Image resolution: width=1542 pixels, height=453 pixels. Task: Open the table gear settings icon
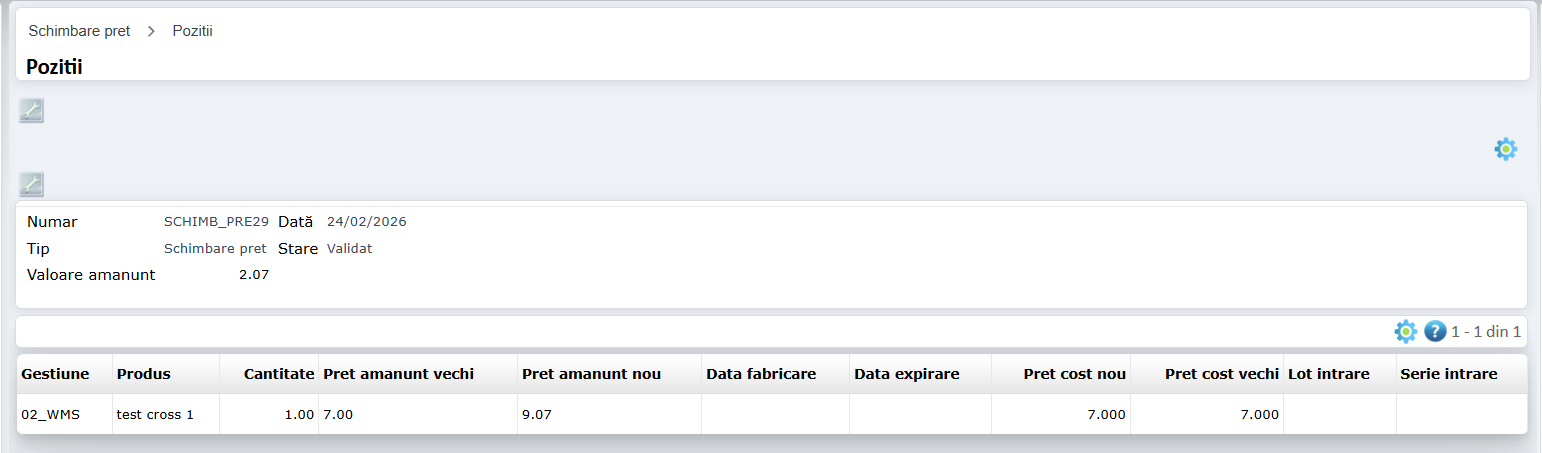point(1405,331)
